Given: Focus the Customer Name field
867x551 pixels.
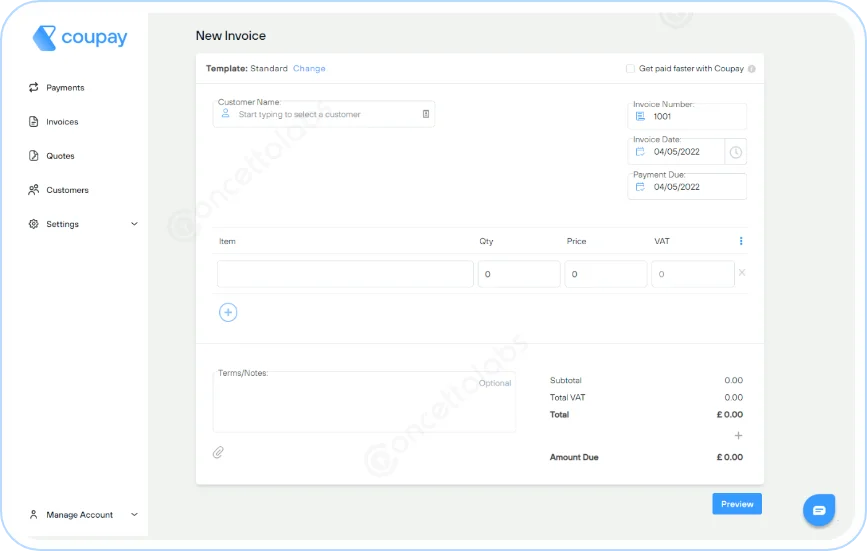Looking at the screenshot, I should point(323,114).
